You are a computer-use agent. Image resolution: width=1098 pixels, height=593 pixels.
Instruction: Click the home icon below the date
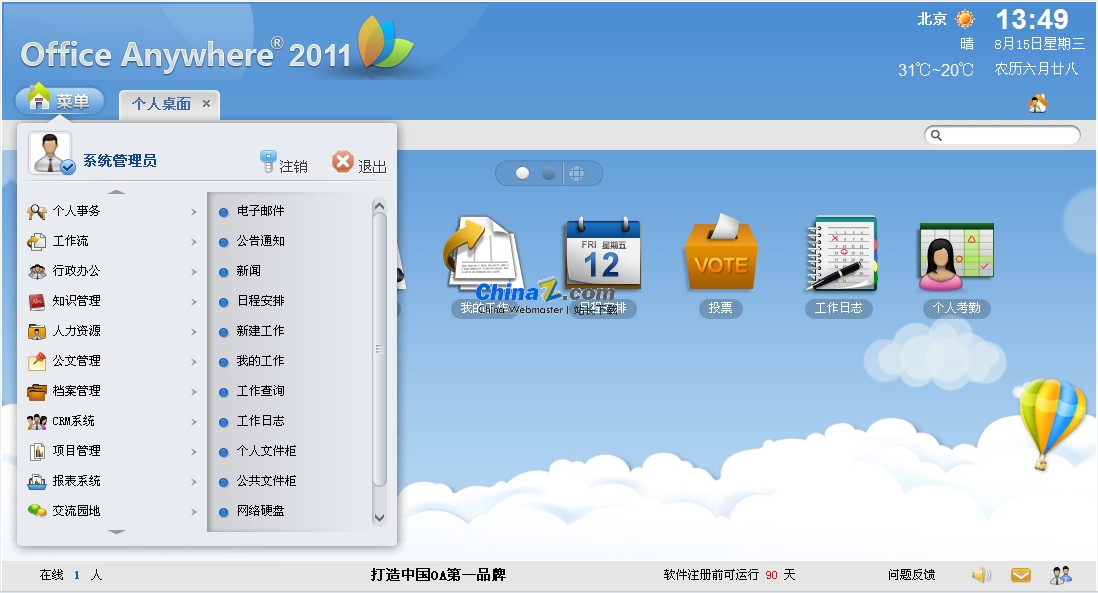tap(1038, 104)
